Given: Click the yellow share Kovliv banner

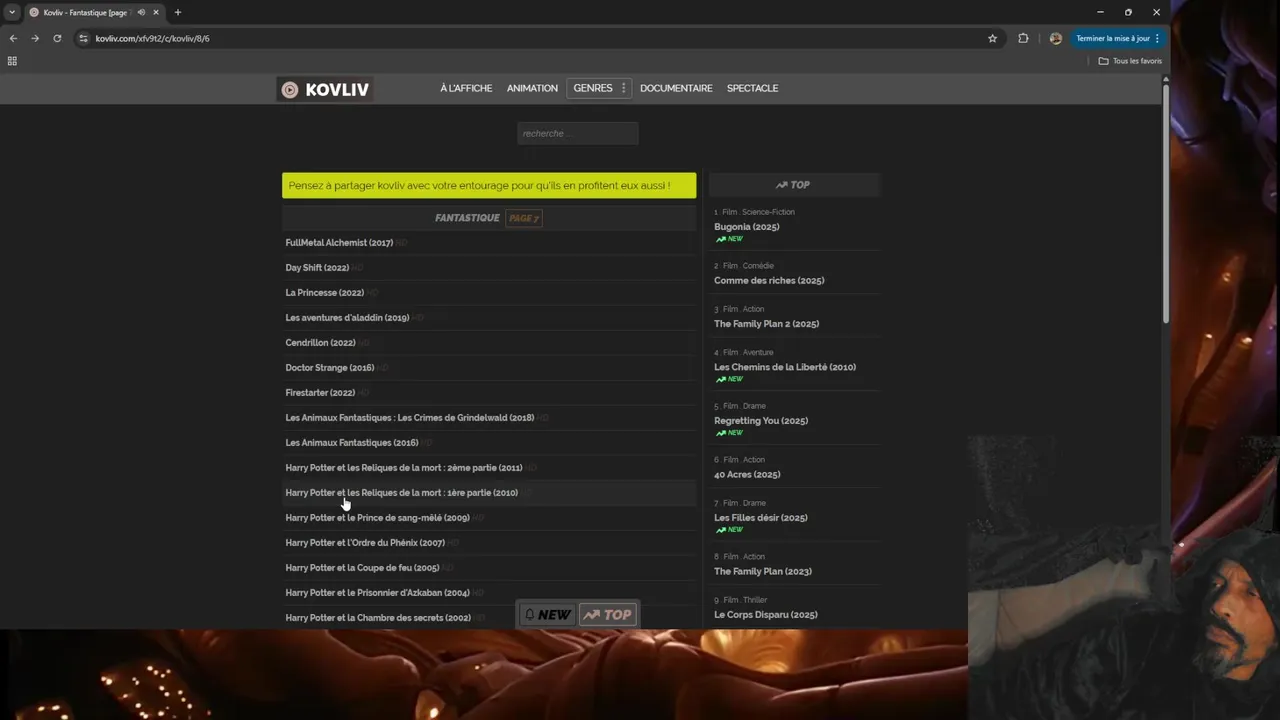Looking at the screenshot, I should [x=489, y=185].
